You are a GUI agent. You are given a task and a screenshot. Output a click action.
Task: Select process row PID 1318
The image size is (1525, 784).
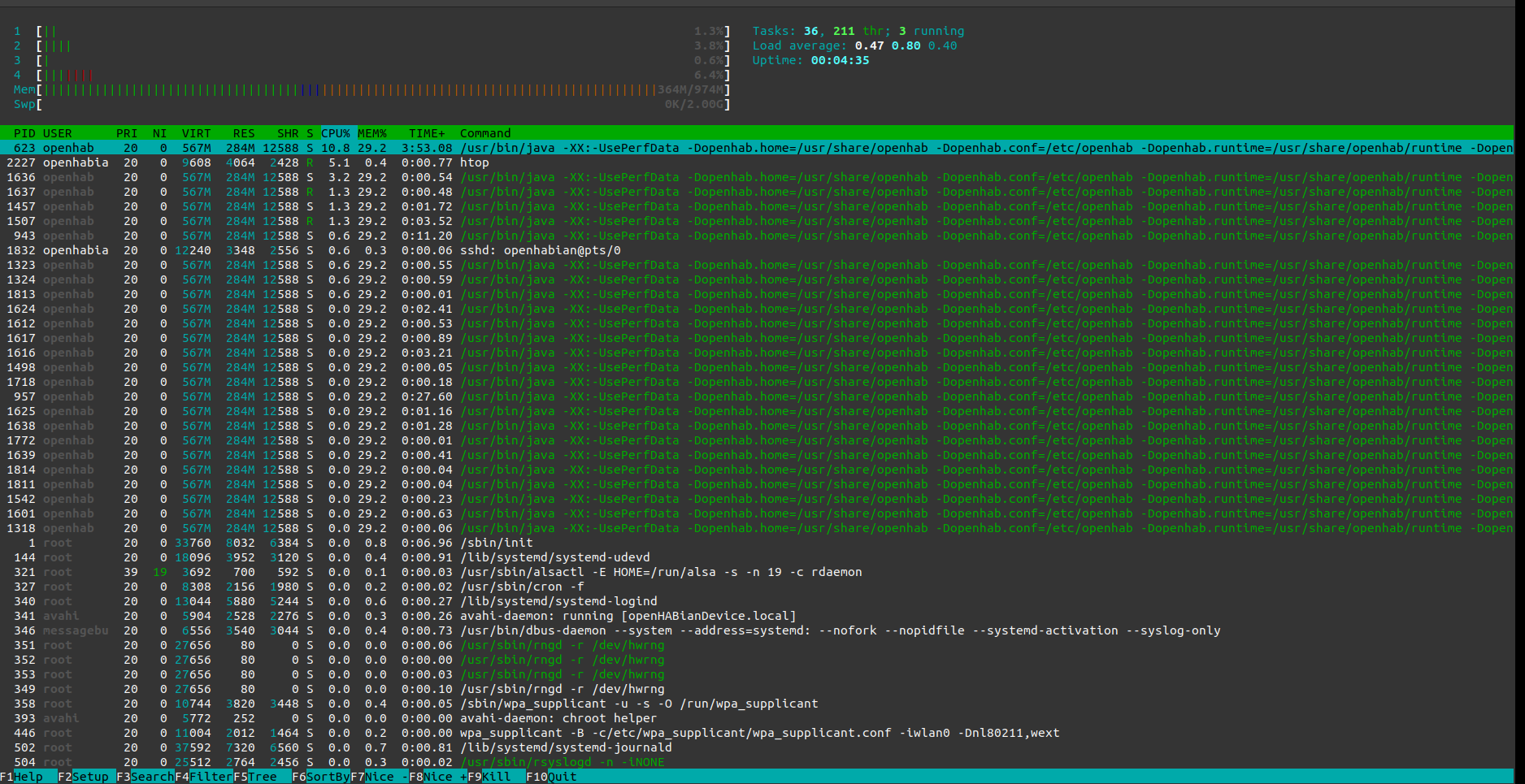[x=757, y=528]
